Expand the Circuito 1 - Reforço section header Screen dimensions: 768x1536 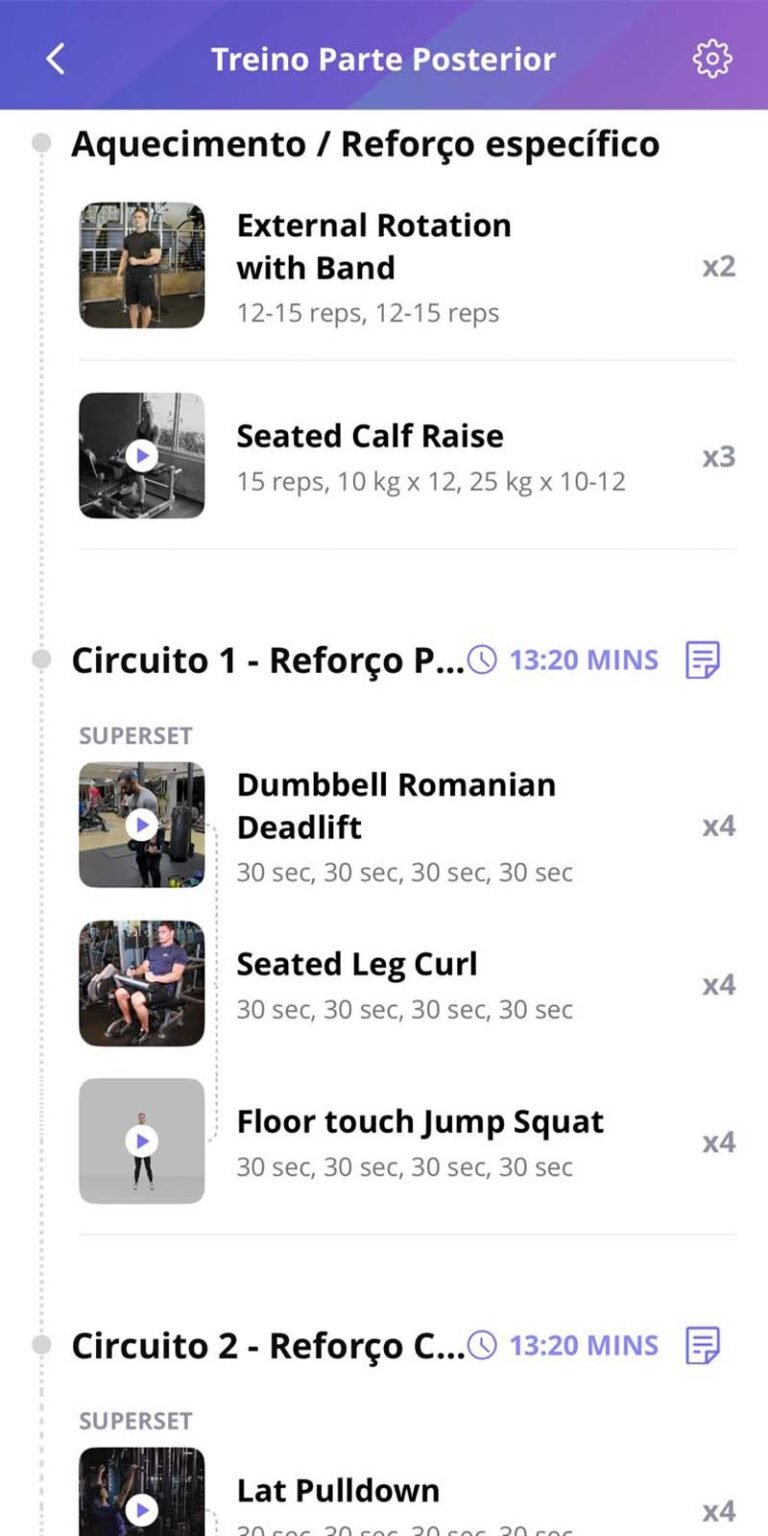point(268,661)
